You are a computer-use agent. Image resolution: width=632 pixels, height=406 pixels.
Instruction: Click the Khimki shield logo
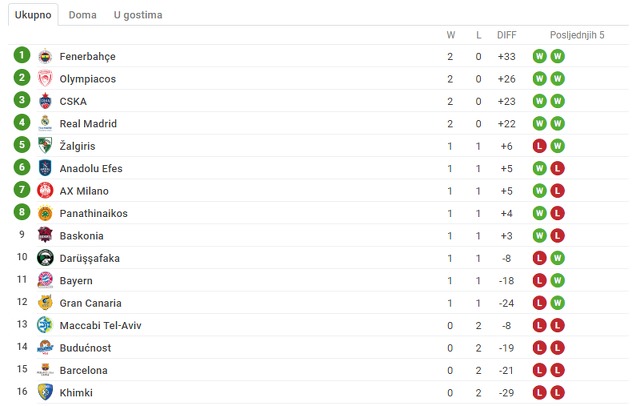(45, 392)
